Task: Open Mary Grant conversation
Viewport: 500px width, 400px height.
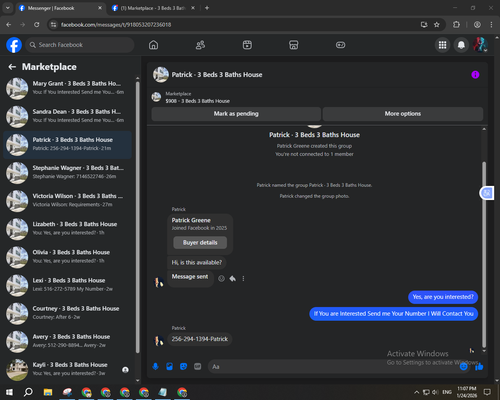Action: tap(67, 88)
